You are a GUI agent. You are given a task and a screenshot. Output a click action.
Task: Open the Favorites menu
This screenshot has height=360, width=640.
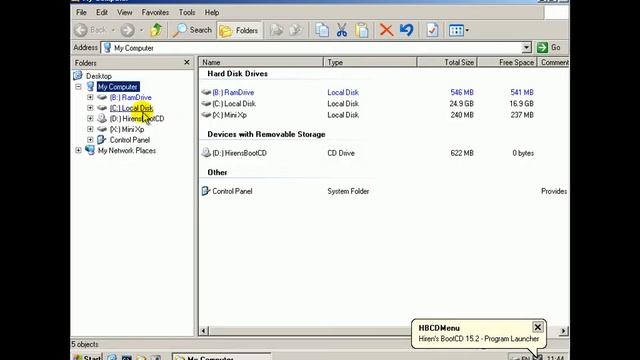[x=155, y=13]
